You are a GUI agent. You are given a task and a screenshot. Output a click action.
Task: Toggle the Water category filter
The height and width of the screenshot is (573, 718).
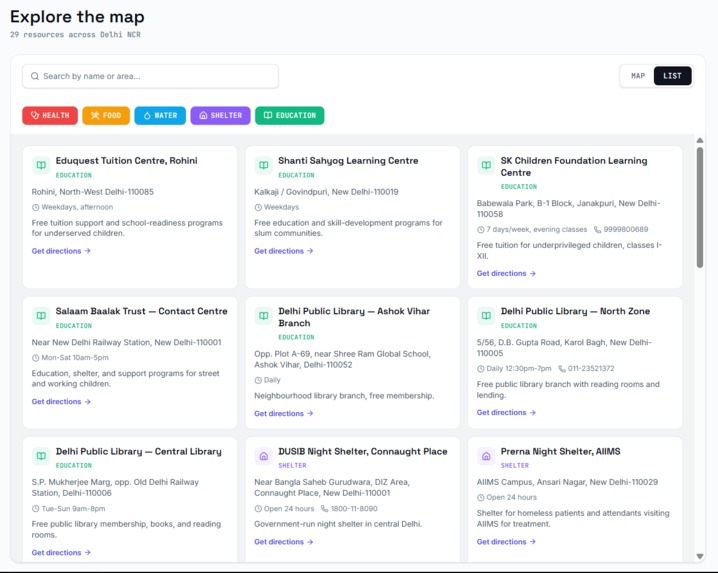[x=160, y=115]
